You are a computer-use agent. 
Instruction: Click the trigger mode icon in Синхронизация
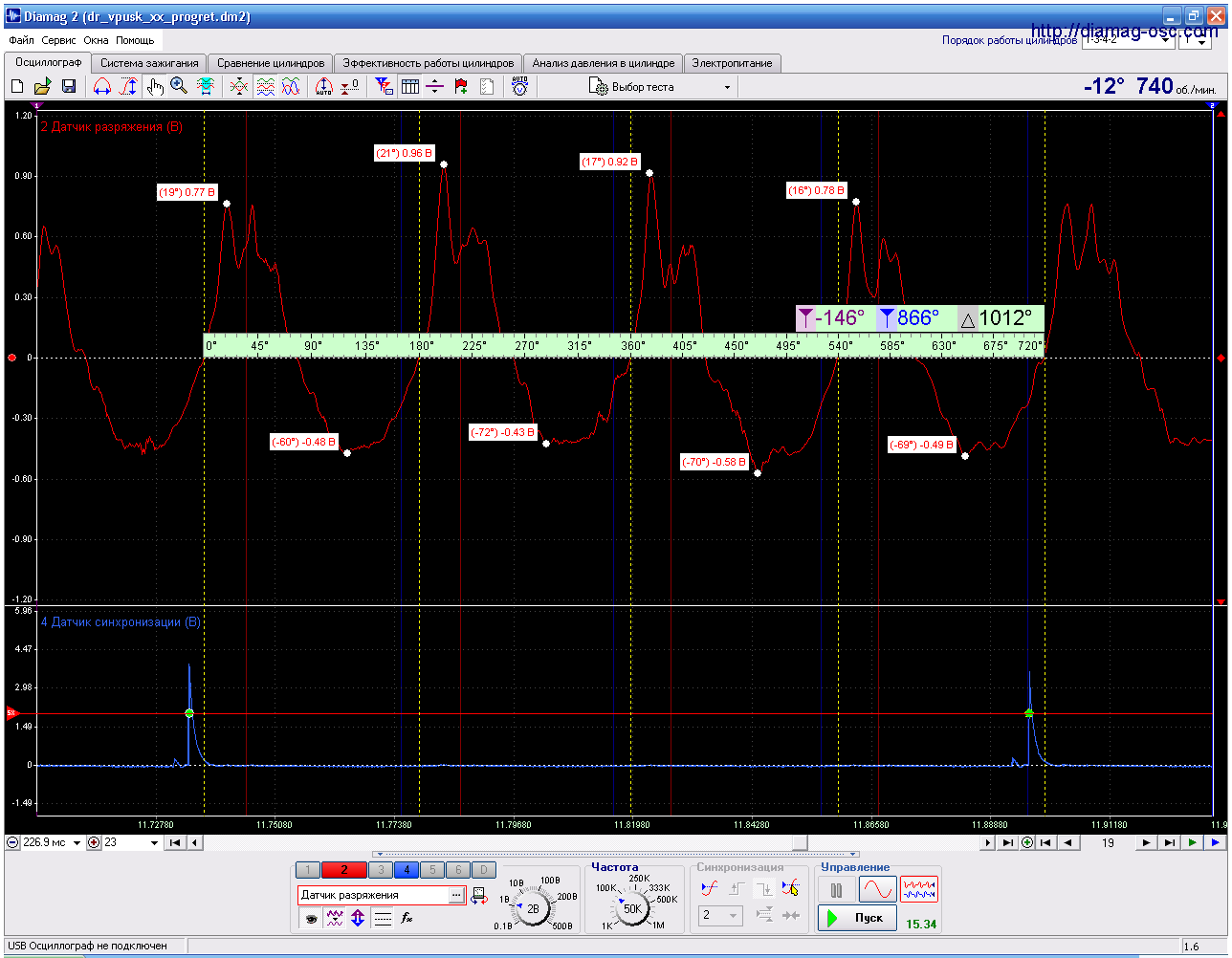pyautogui.click(x=709, y=889)
